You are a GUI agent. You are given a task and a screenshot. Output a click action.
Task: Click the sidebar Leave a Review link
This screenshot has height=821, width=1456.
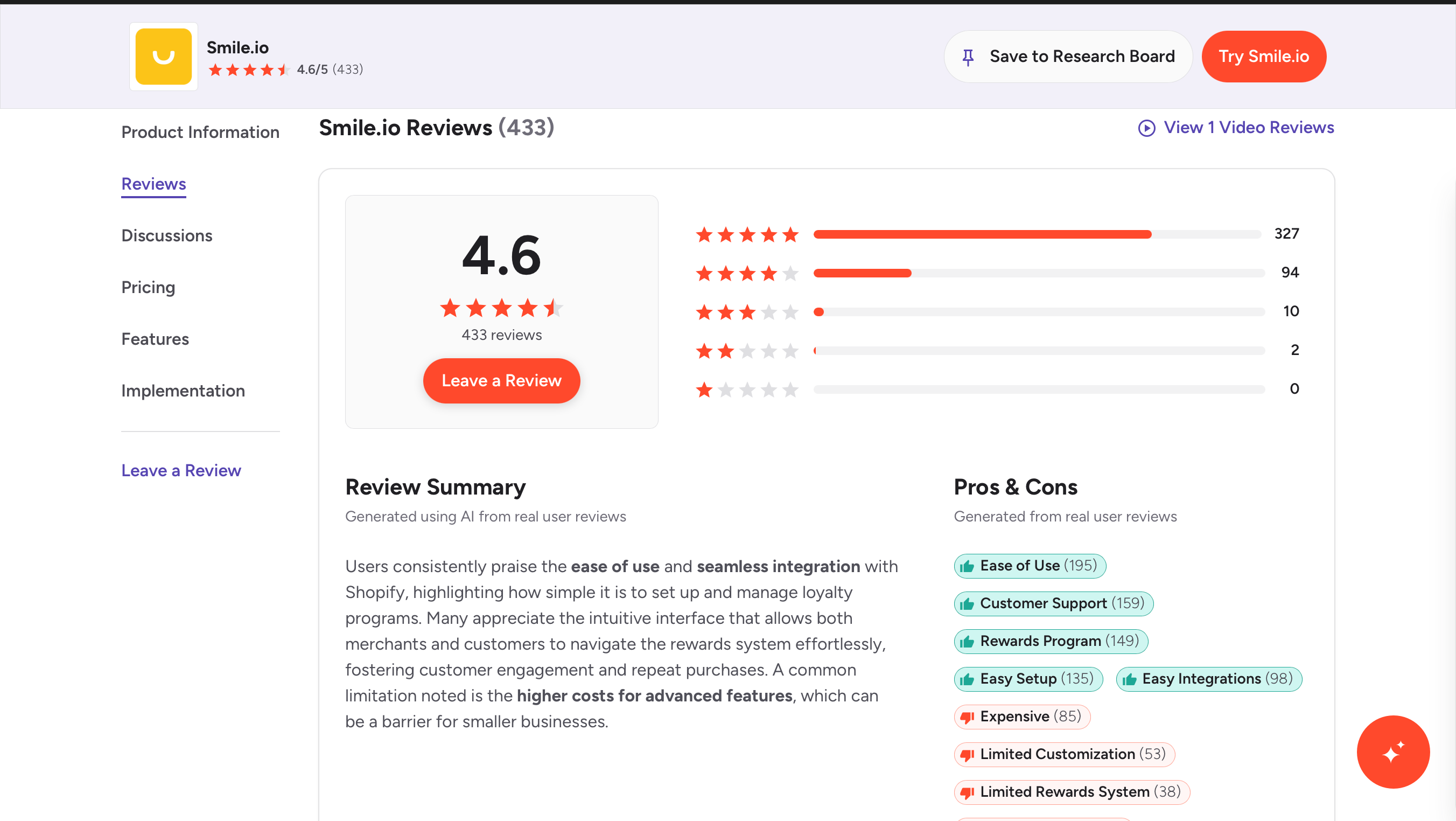coord(181,470)
